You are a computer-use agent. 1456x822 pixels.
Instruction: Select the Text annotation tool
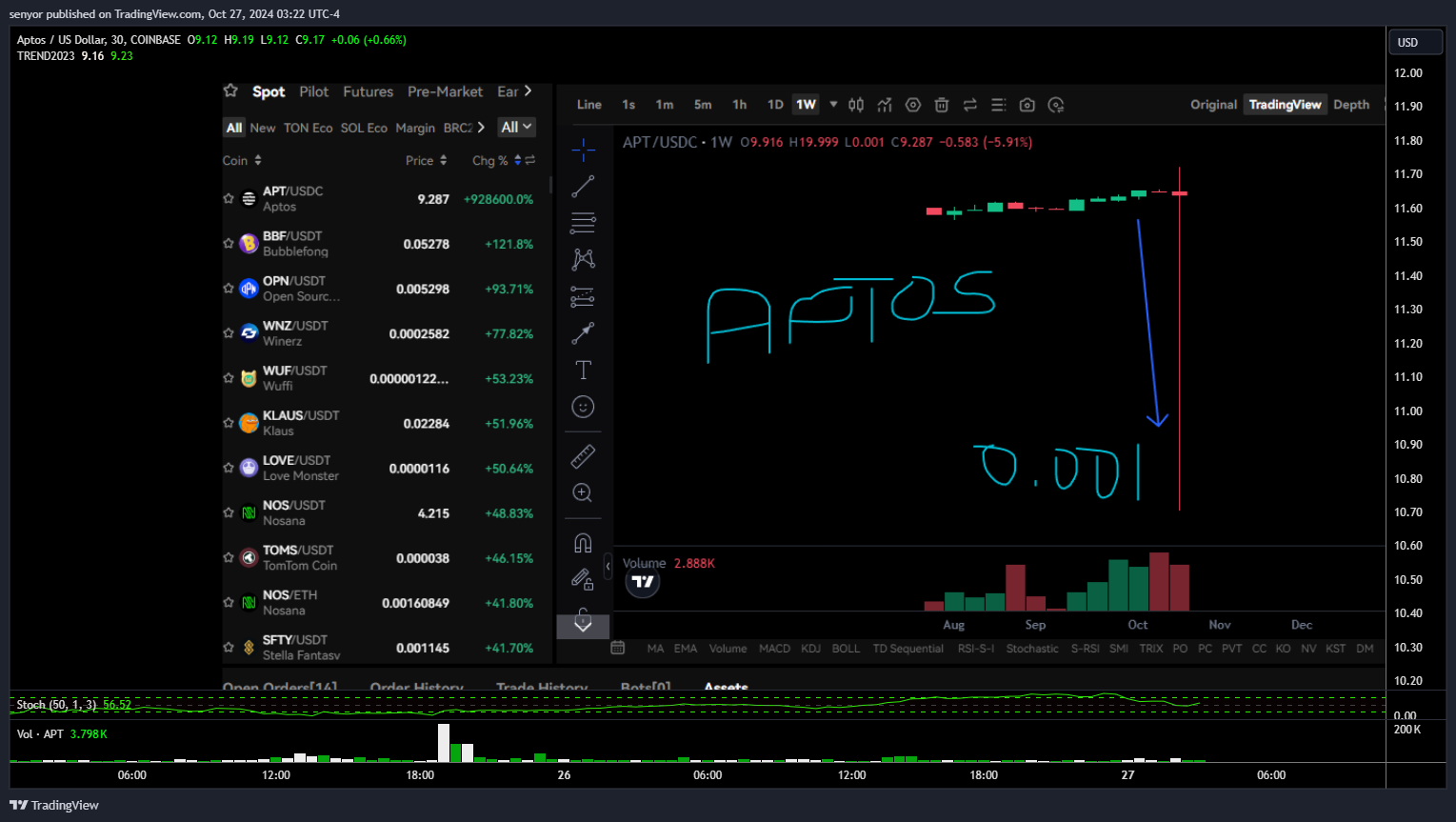point(583,371)
